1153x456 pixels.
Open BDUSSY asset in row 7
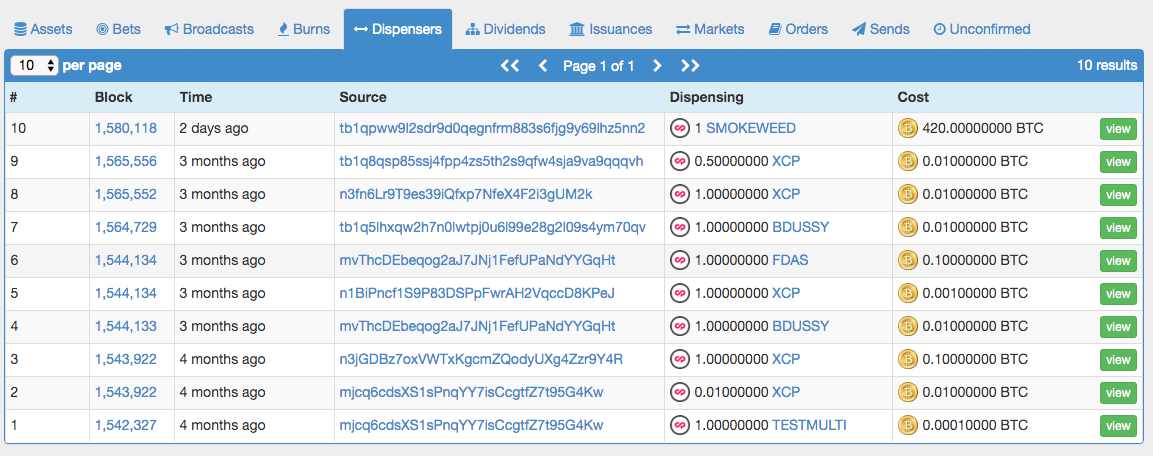[801, 227]
